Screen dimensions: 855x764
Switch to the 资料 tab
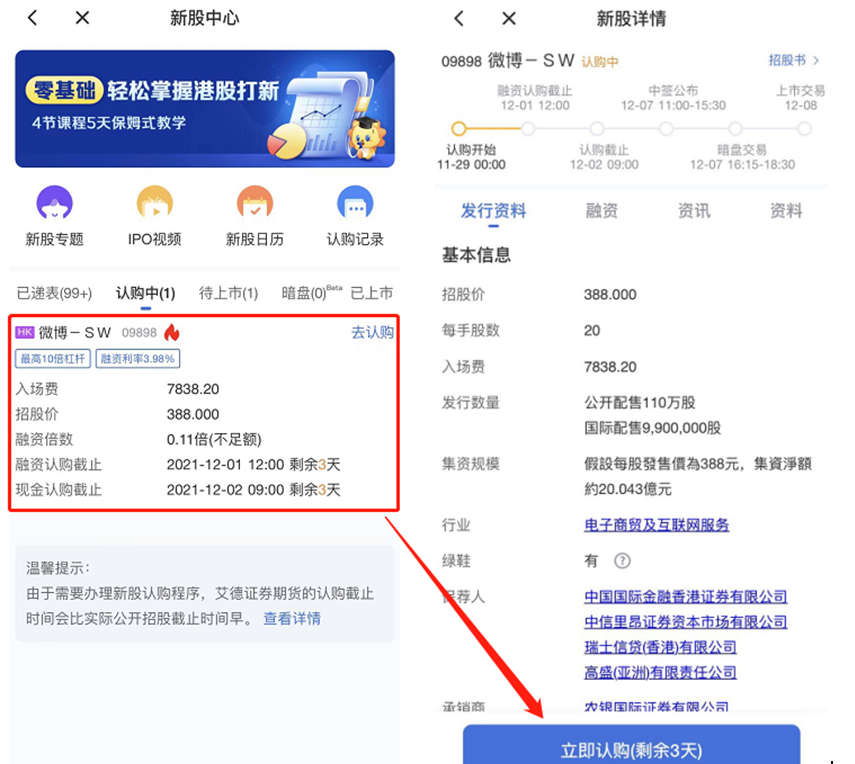pyautogui.click(x=786, y=210)
